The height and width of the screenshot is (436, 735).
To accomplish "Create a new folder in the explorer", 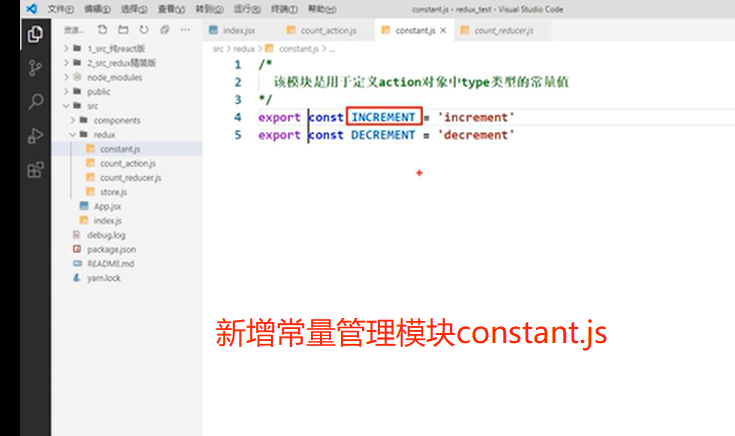I will [x=123, y=30].
